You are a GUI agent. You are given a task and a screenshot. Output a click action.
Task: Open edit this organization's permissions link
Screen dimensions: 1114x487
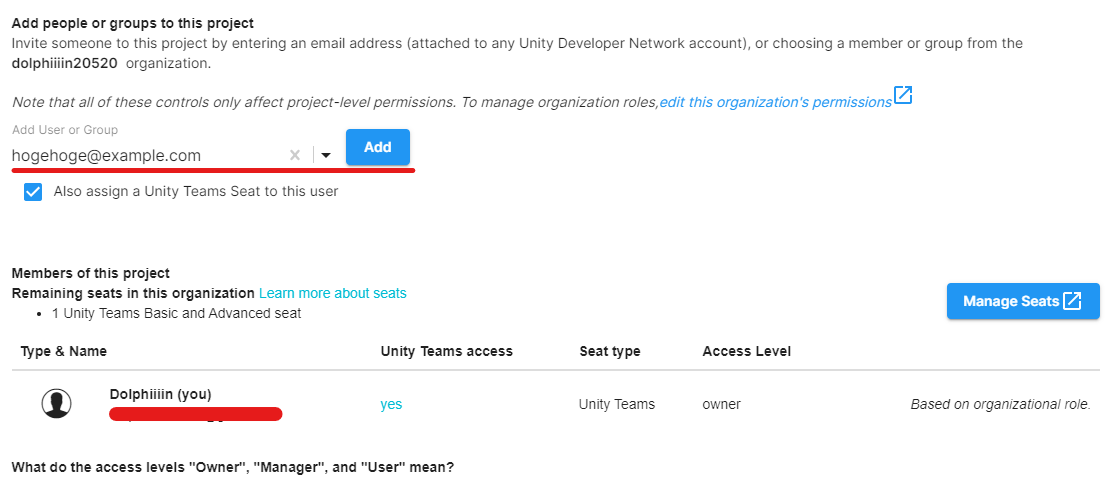[x=775, y=102]
